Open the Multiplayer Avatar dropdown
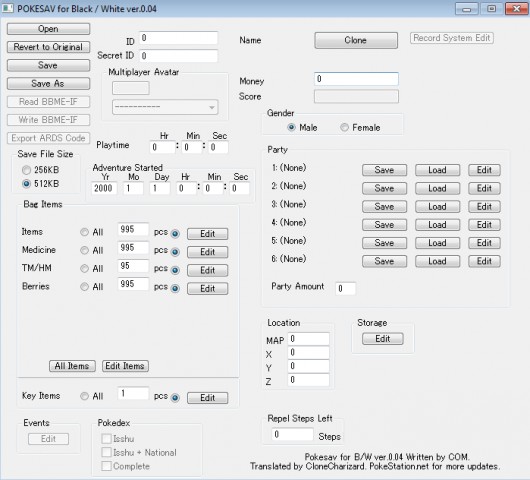This screenshot has height=480, width=530. (165, 107)
